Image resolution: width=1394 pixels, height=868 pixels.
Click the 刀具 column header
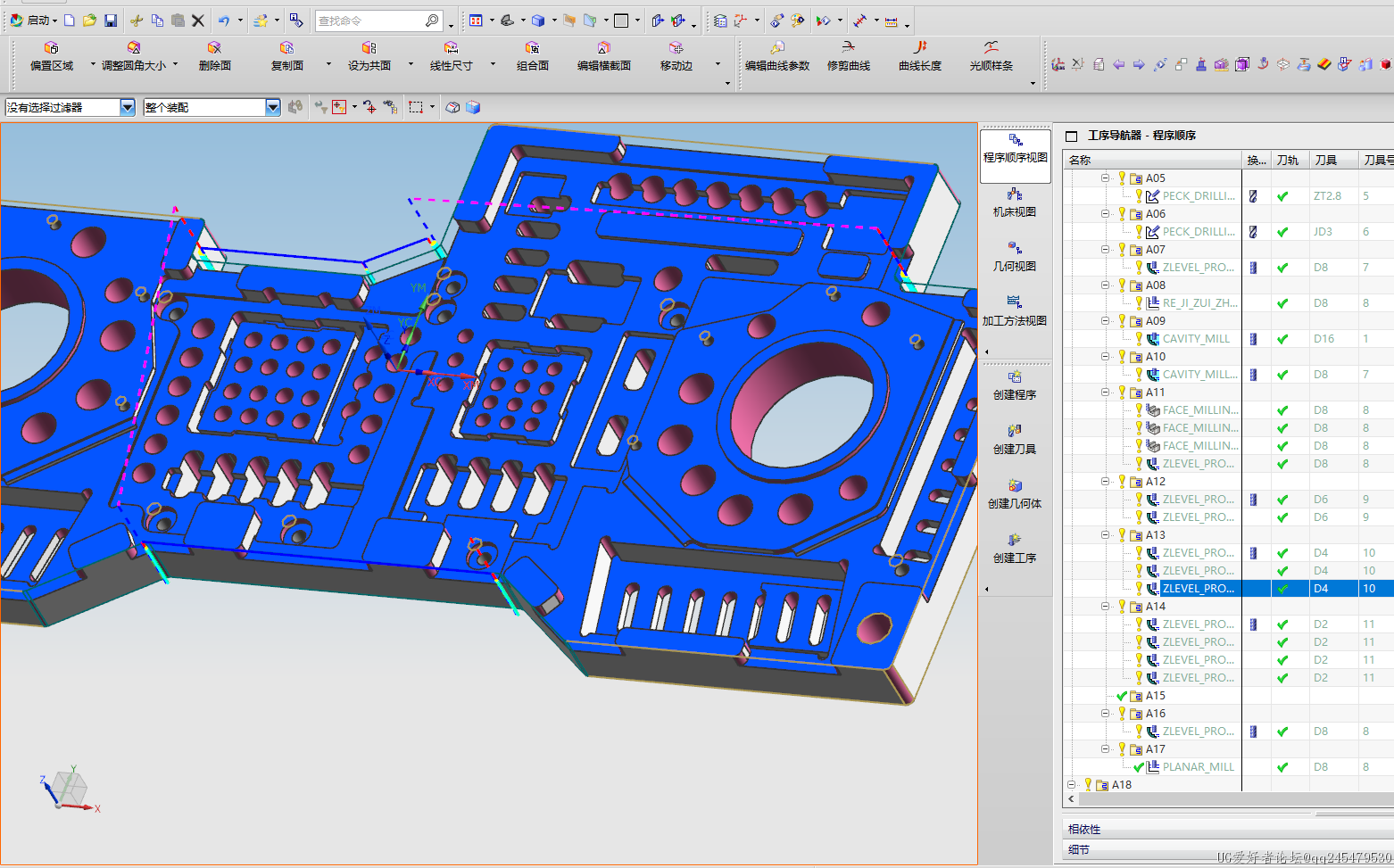pos(1333,160)
